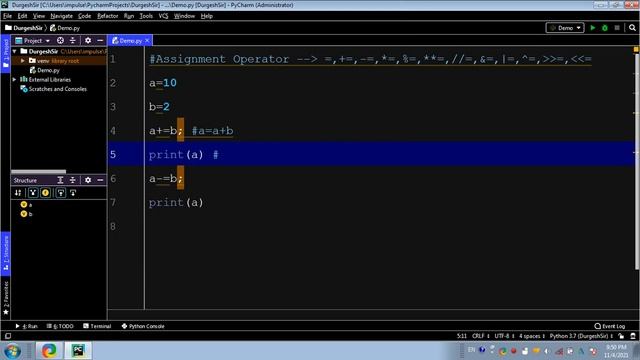Viewport: 640px width, 360px height.
Task: Open the File menu
Action: (x=7, y=16)
